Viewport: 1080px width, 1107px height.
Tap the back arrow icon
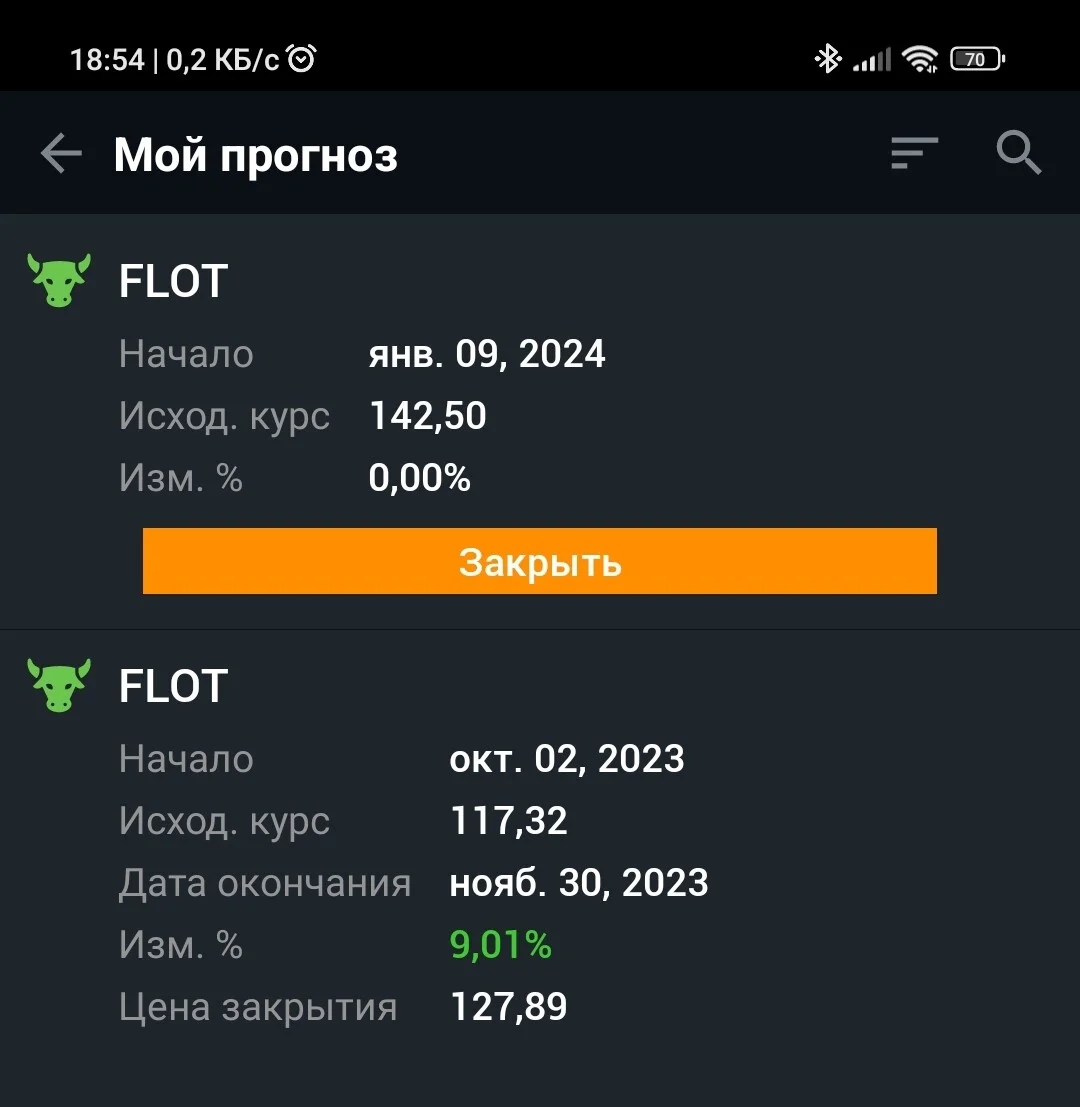coord(61,152)
